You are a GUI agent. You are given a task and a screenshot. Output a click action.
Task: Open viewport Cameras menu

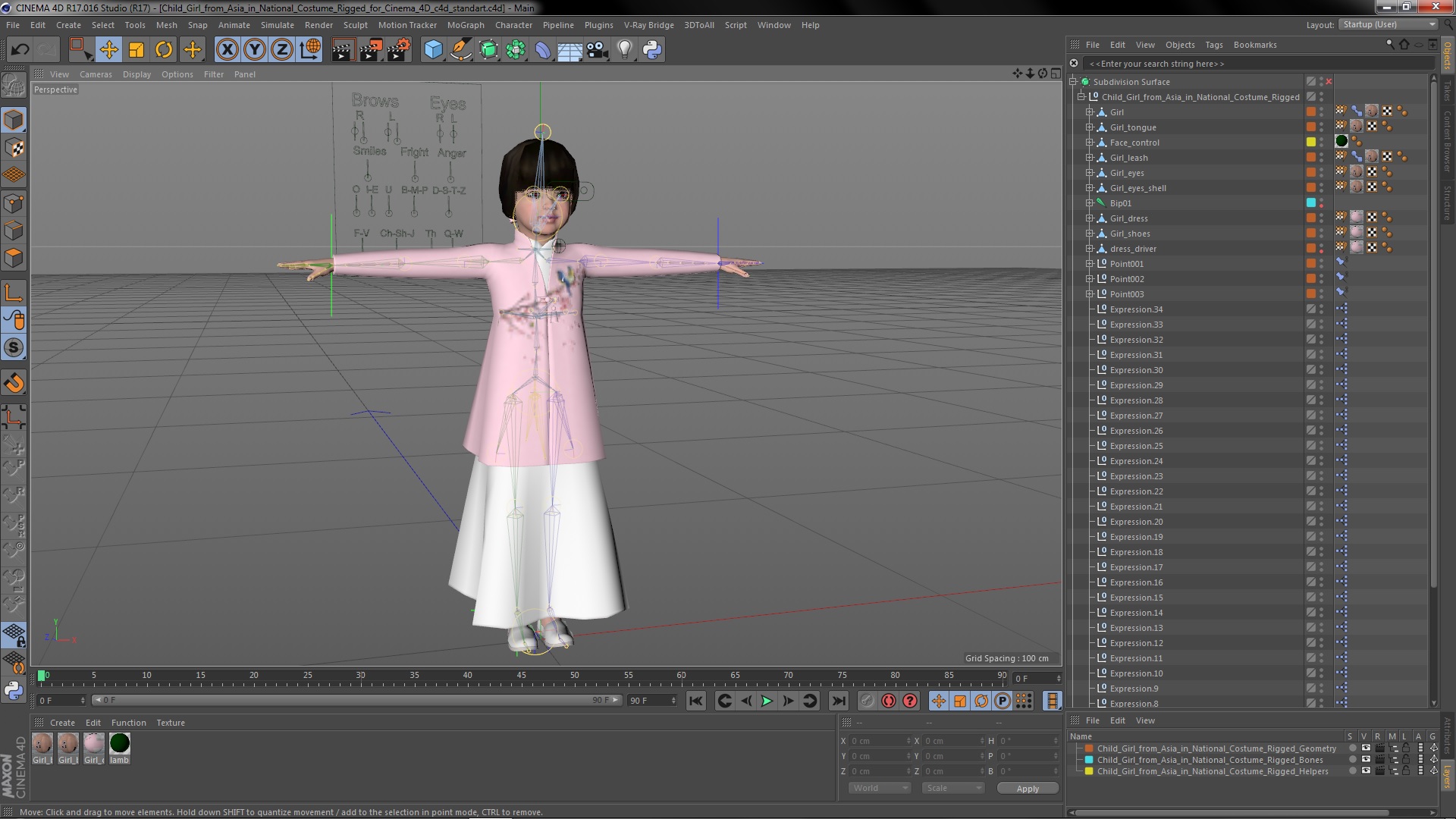tap(96, 74)
